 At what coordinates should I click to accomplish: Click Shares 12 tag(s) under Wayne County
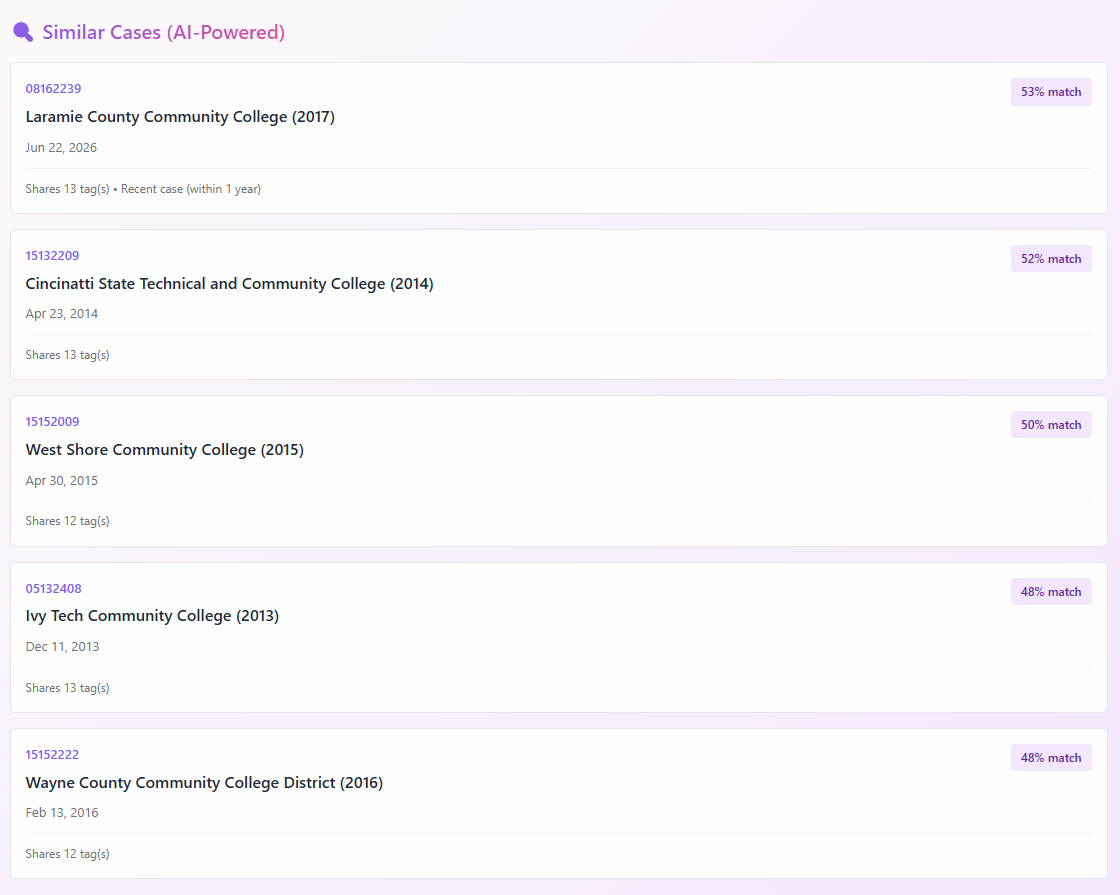click(x=68, y=854)
